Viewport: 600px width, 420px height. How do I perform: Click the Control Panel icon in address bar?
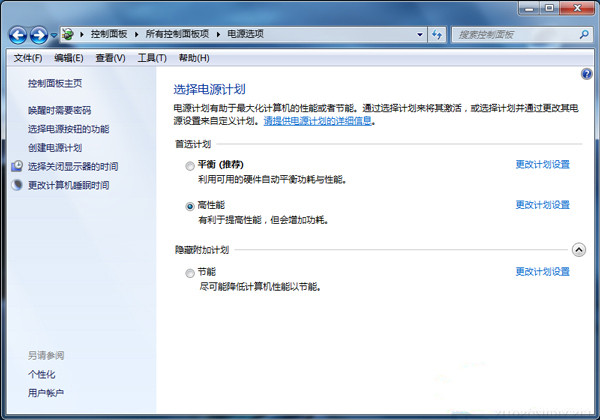point(68,34)
